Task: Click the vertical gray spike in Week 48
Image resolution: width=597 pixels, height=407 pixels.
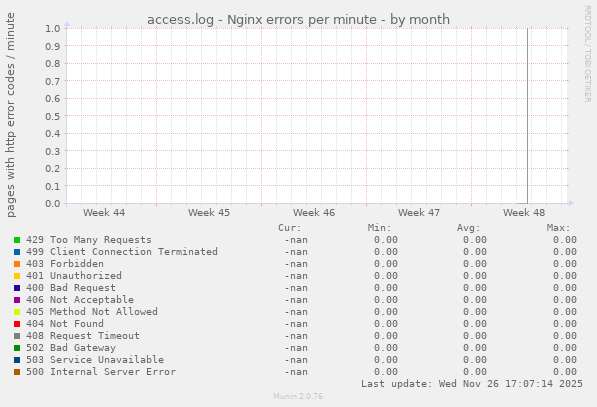Action: (x=527, y=116)
